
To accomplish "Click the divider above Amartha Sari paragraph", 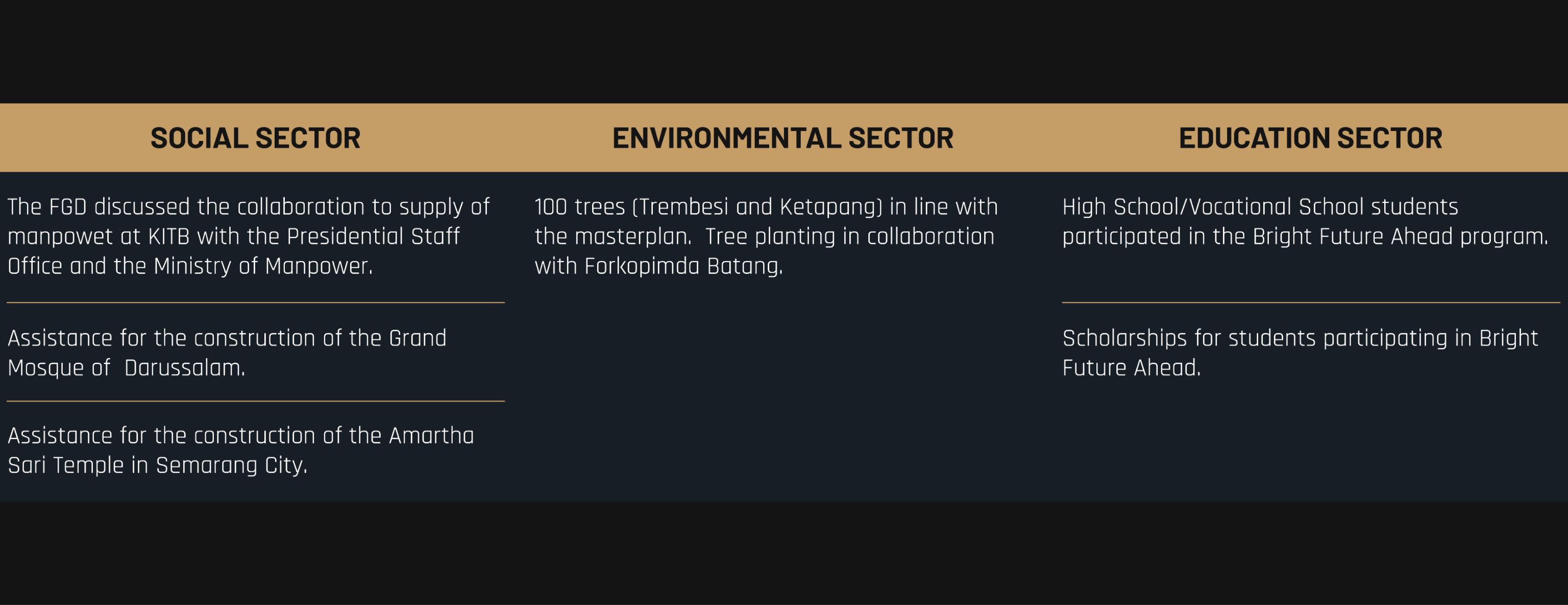I will pyautogui.click(x=256, y=401).
